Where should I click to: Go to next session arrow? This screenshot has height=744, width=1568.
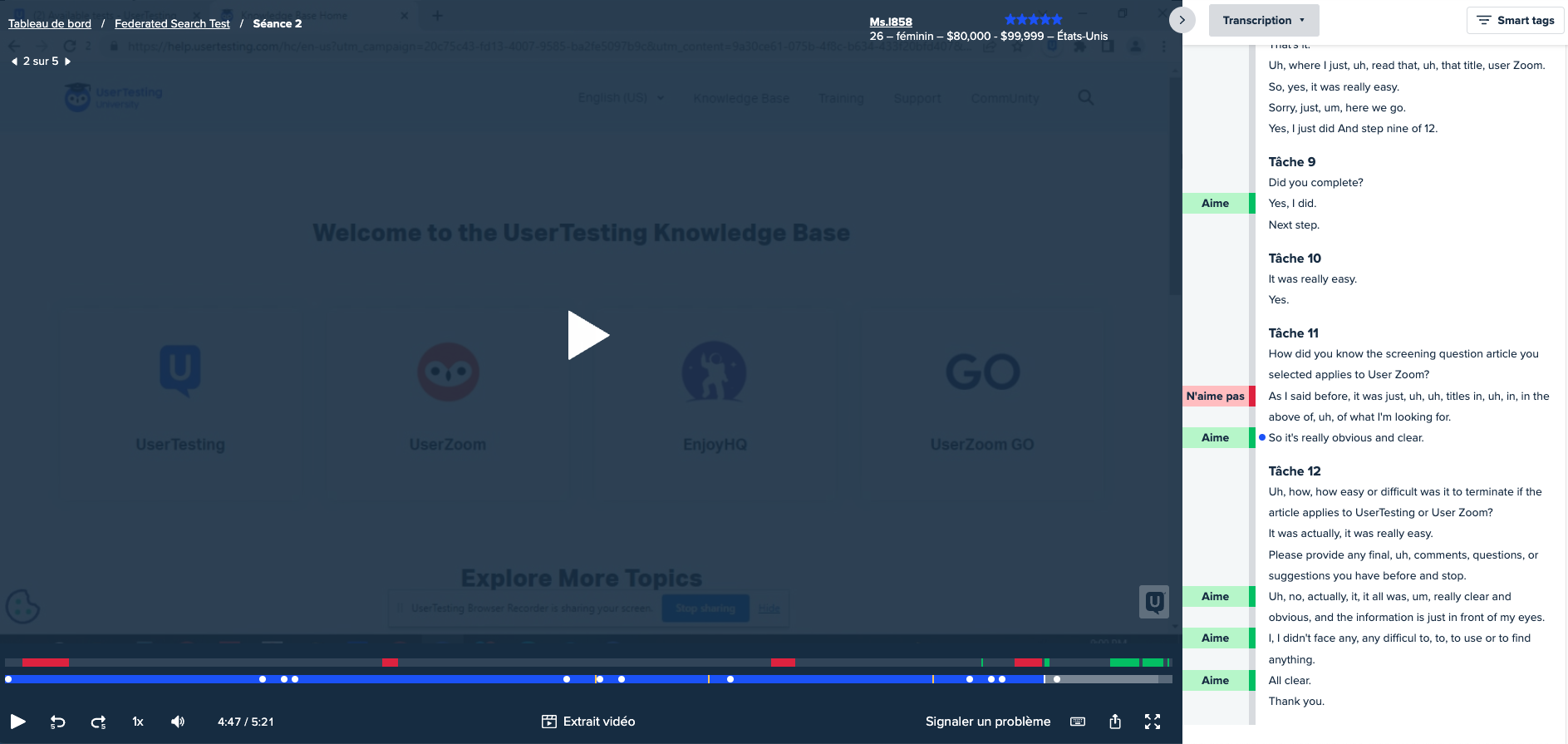[x=67, y=62]
